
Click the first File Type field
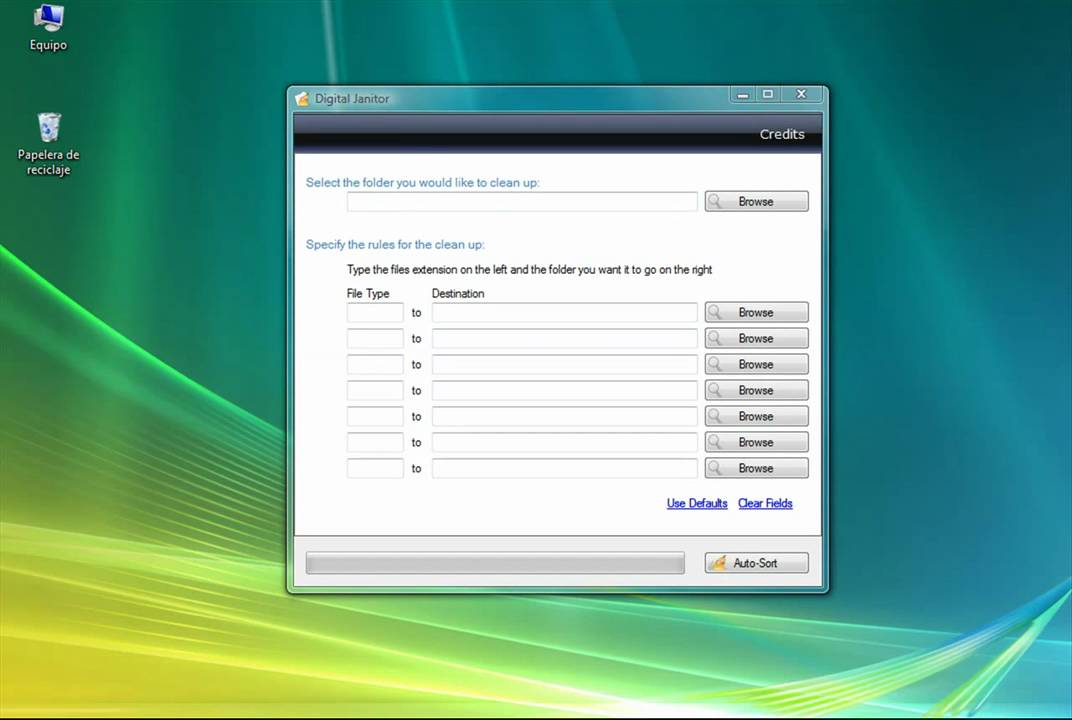click(375, 312)
